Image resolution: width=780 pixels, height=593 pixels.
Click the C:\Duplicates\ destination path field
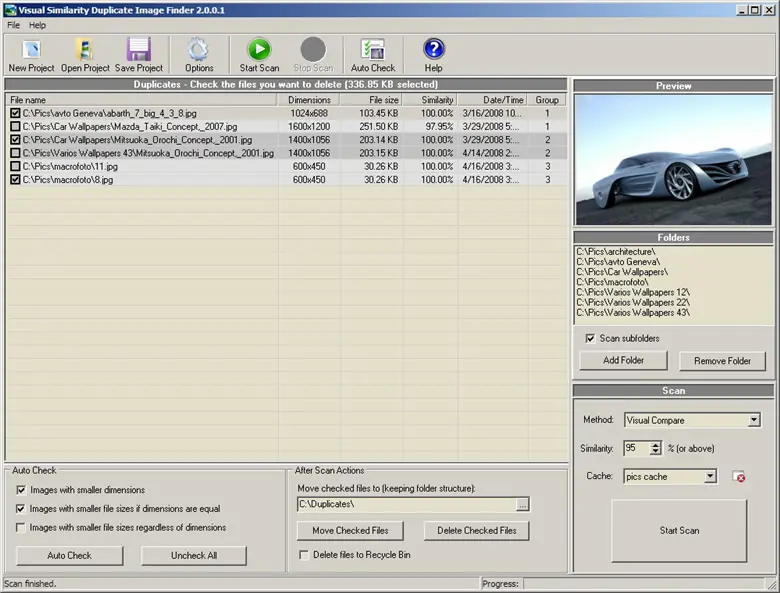[407, 504]
